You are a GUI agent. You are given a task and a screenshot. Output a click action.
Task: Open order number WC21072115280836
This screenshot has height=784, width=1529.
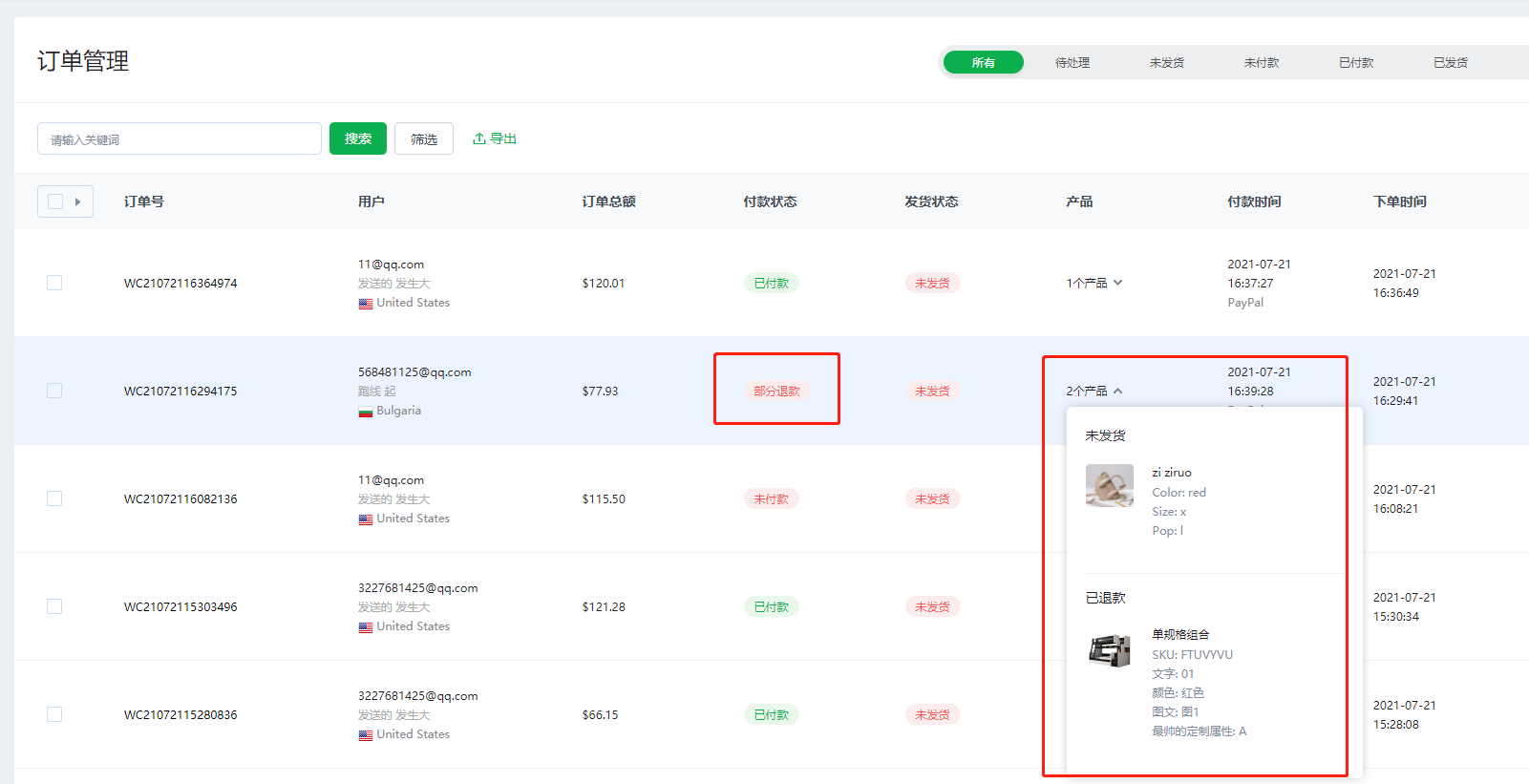[181, 715]
